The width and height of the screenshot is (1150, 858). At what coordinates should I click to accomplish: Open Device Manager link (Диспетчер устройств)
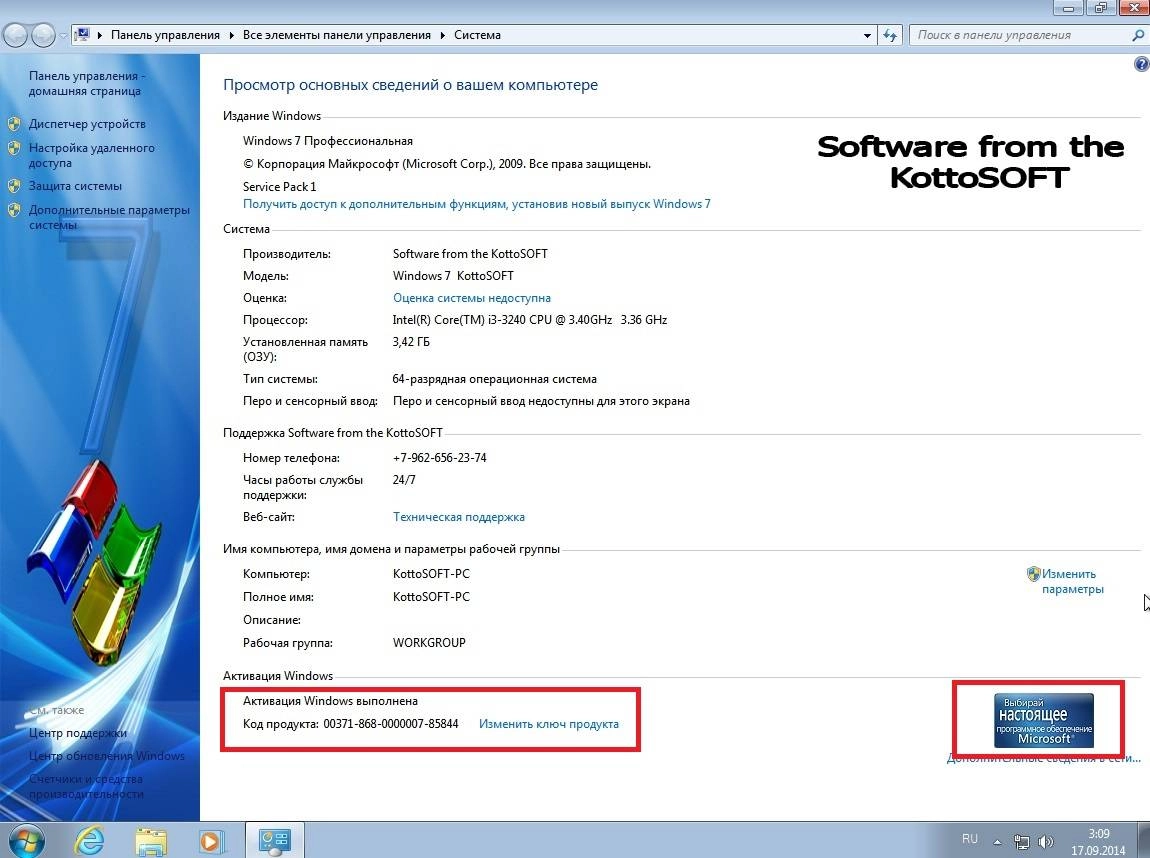[87, 124]
